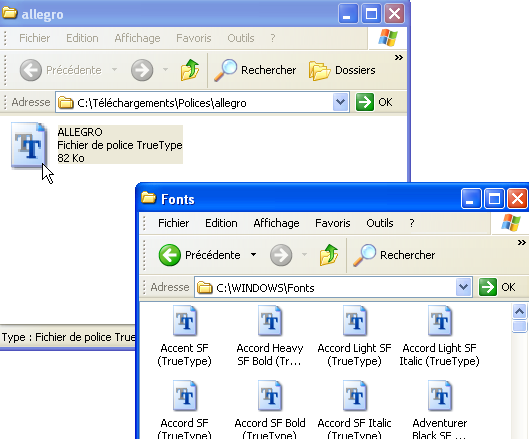The height and width of the screenshot is (439, 529).
Task: Open the Favoris menu in Fonts window
Action: [x=333, y=223]
